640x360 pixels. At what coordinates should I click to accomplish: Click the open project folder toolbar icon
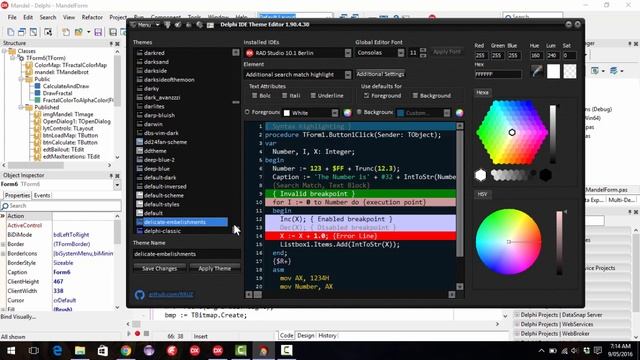click(x=78, y=32)
